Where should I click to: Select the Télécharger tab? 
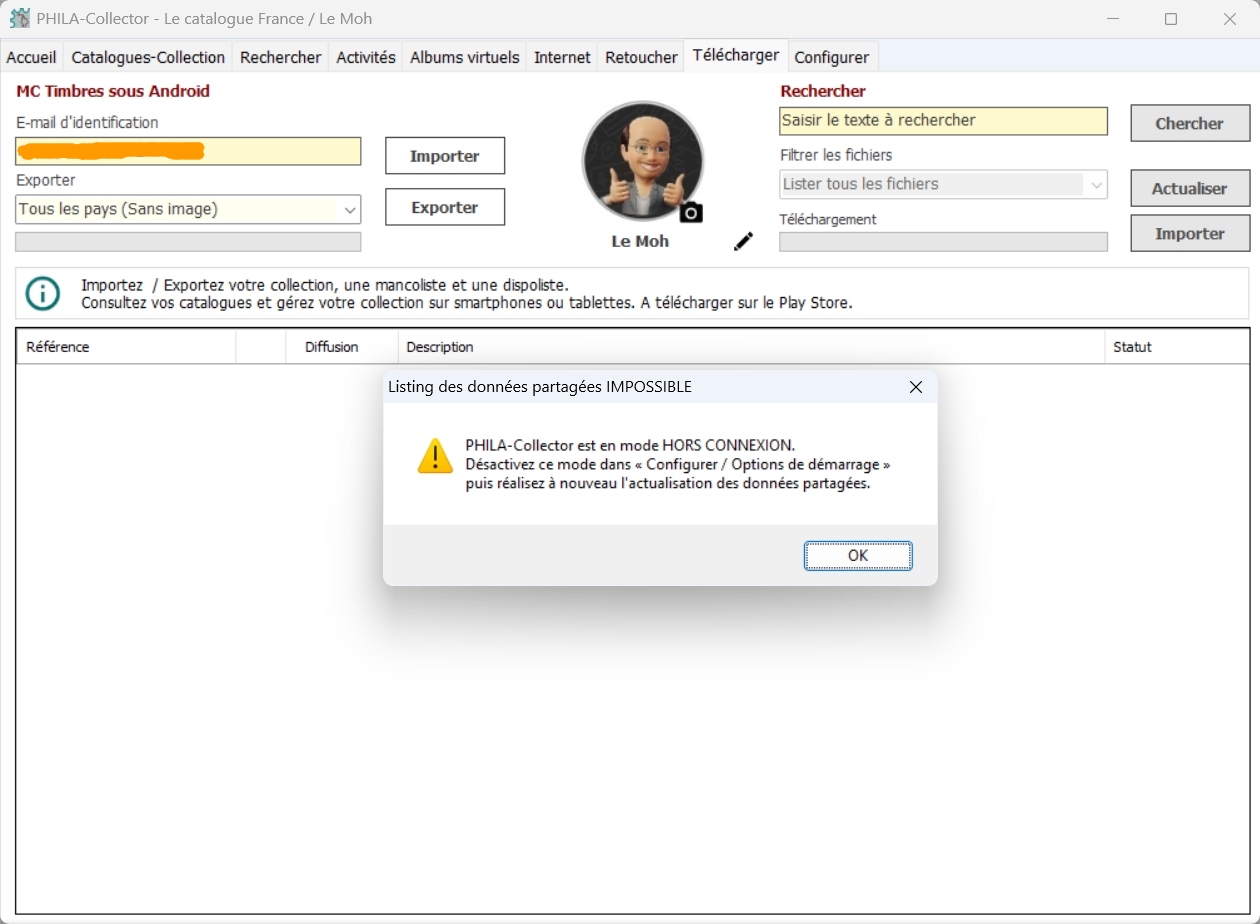point(736,55)
